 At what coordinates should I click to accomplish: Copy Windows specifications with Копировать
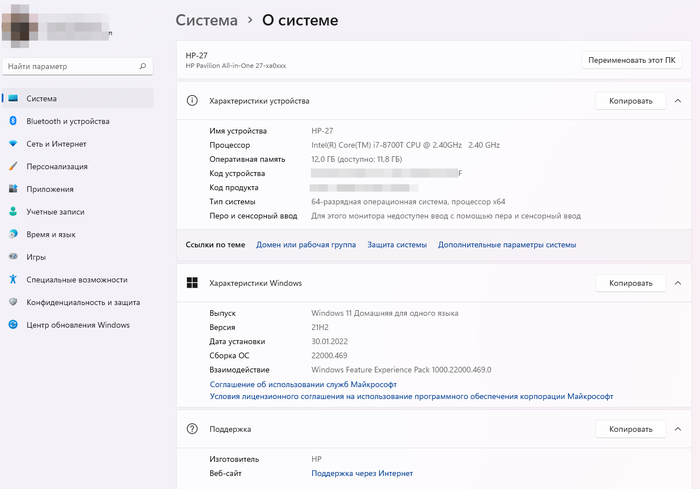tap(631, 283)
